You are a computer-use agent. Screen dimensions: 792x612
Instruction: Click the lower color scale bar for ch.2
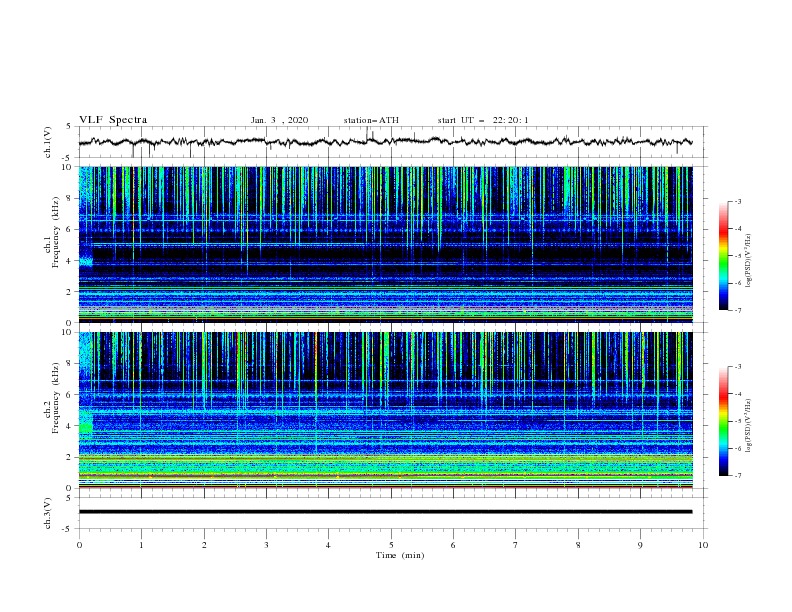point(723,421)
